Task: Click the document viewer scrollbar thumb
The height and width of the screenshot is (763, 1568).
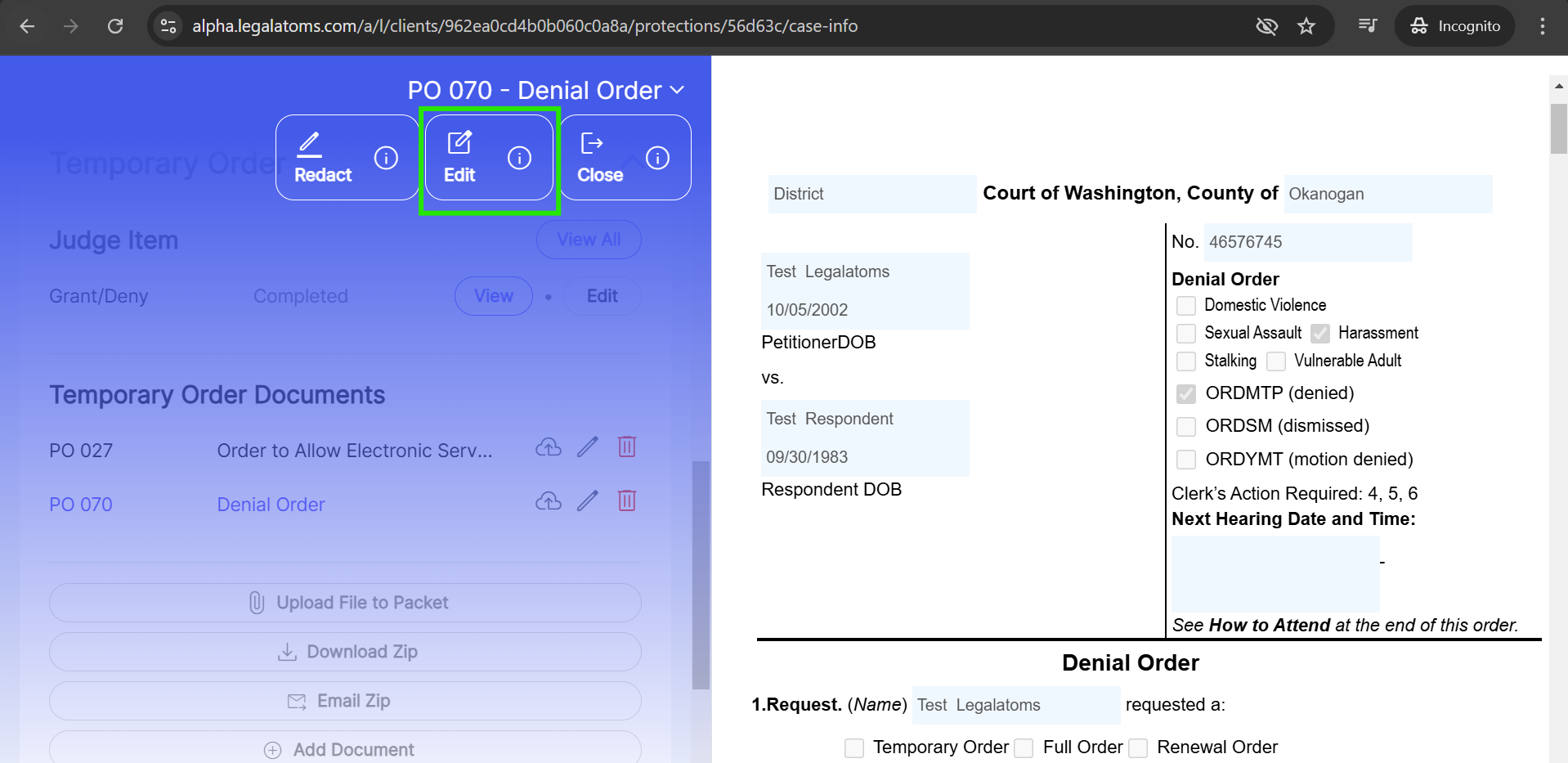Action: click(x=1558, y=128)
